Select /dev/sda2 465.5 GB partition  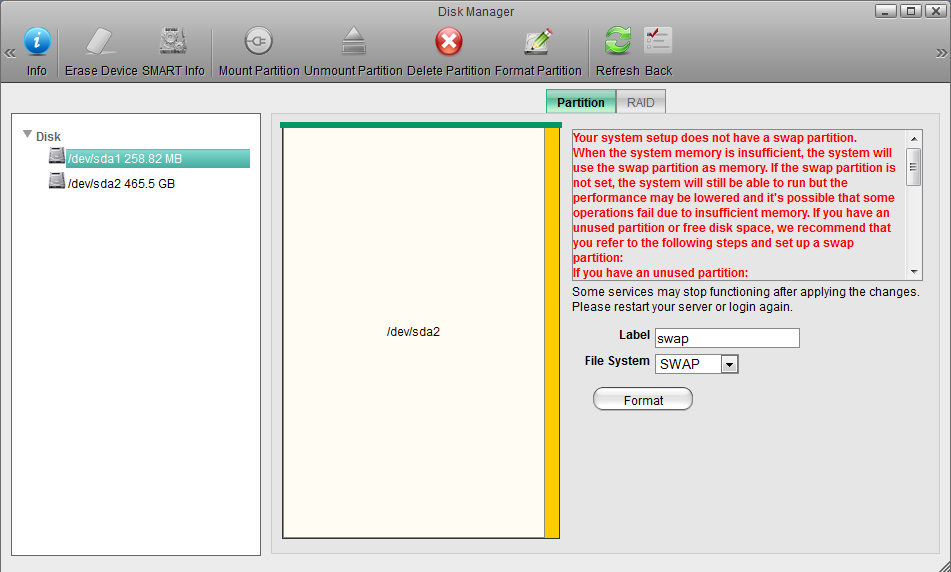[120, 184]
